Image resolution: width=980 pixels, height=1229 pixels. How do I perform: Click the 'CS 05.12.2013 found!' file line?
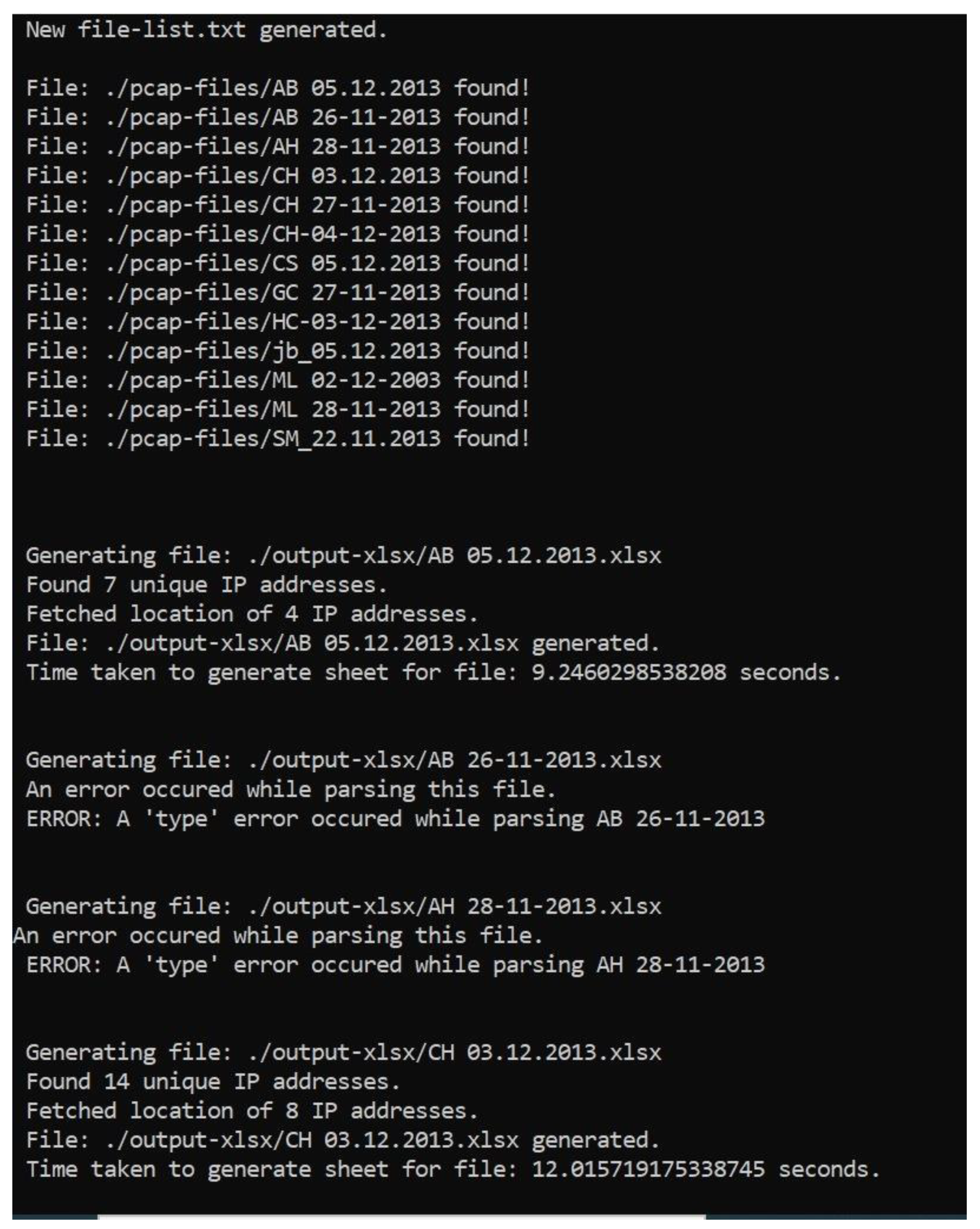278,264
